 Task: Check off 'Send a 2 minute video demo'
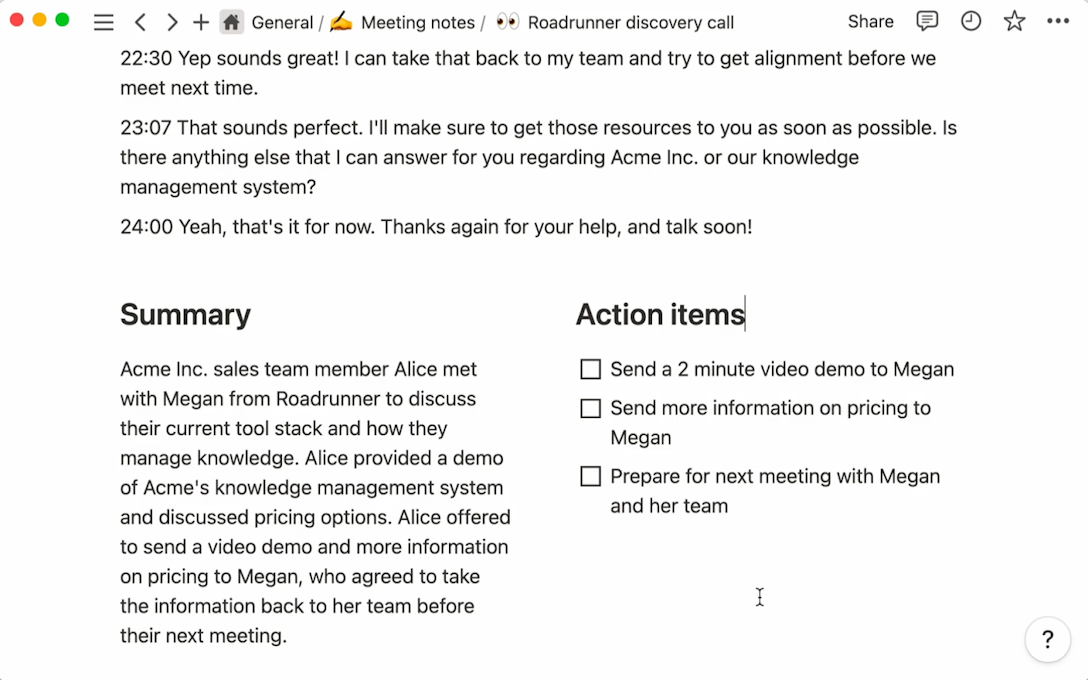click(590, 369)
